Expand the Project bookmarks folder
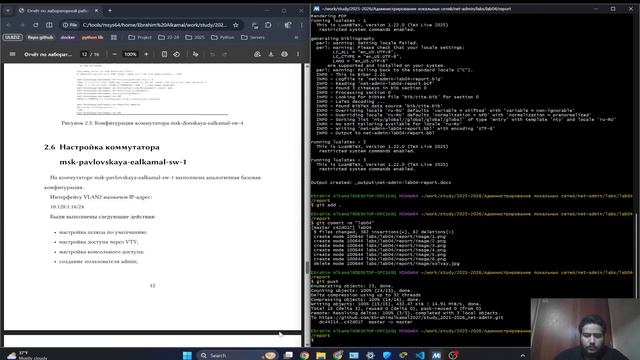640x360 pixels. 140,37
